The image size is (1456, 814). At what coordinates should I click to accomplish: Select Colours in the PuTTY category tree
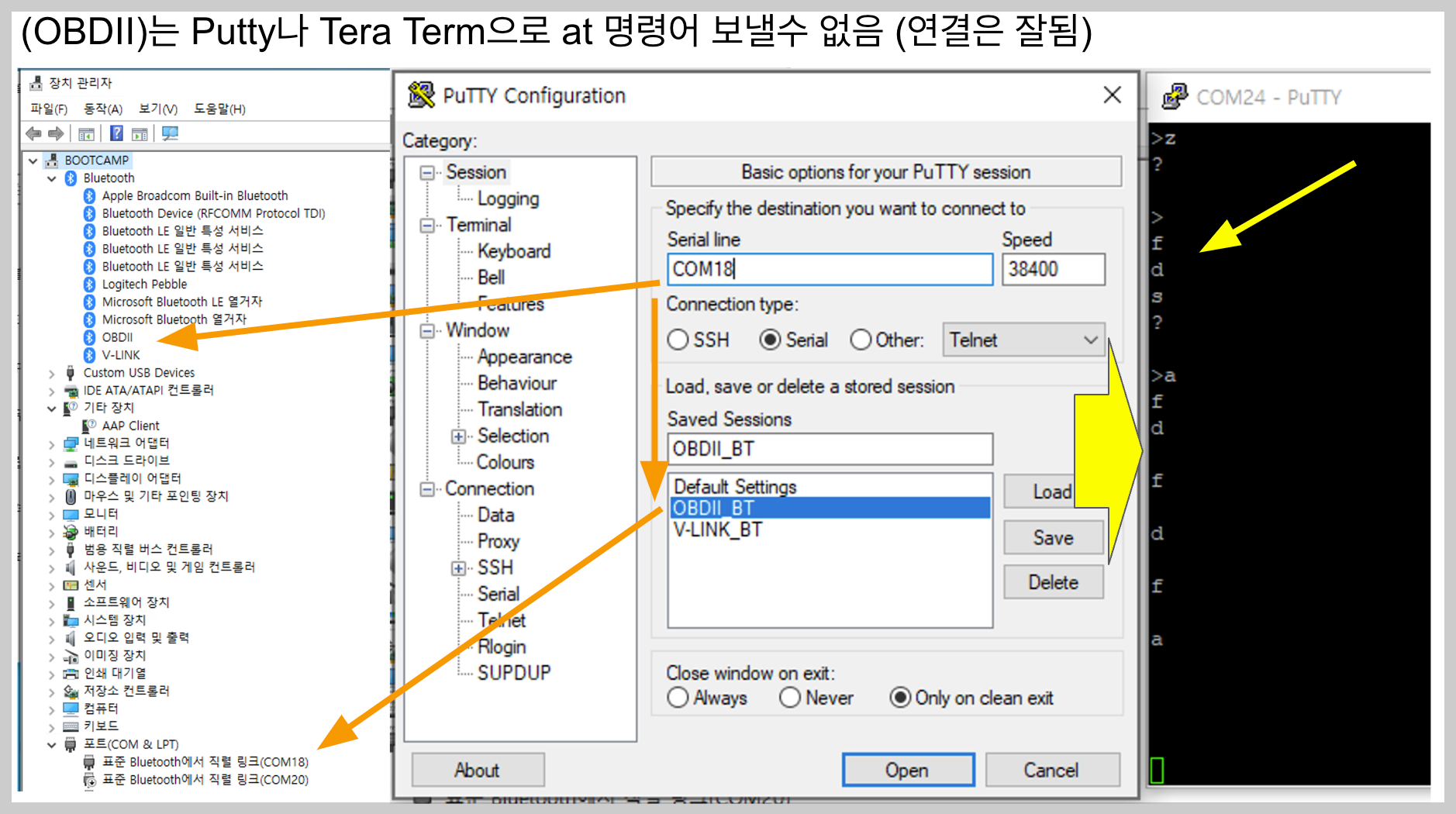coord(505,462)
